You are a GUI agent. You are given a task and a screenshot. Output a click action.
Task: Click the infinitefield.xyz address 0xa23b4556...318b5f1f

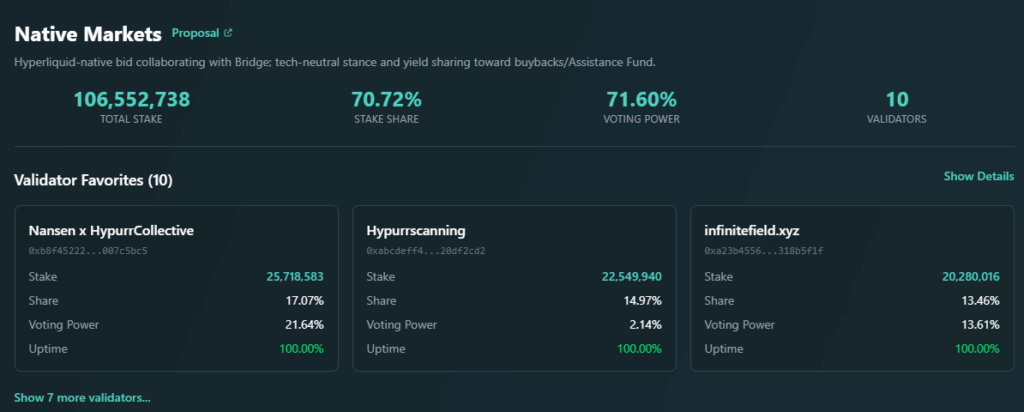764,250
